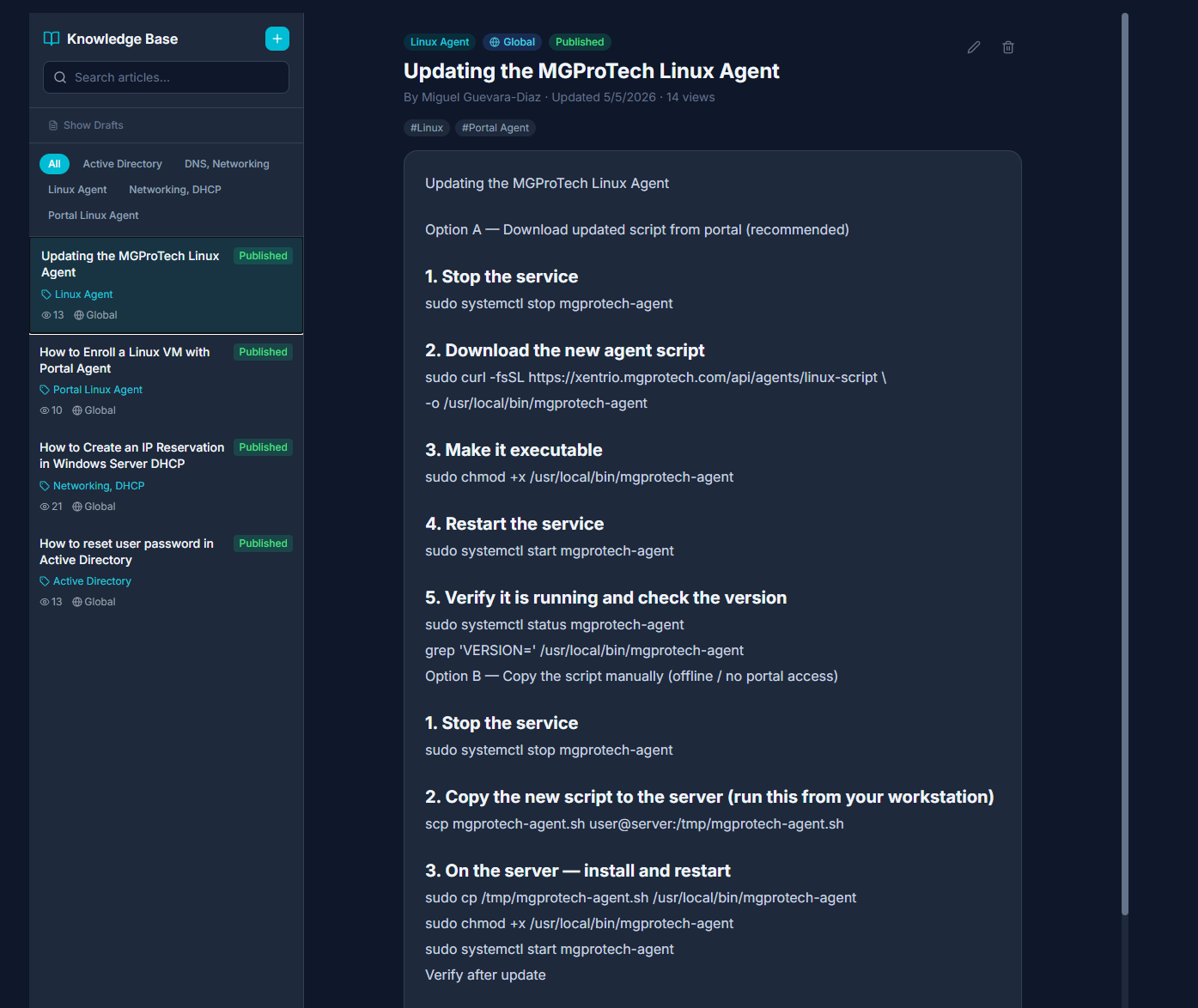Click the eye views icon showing 10
This screenshot has width=1198, height=1008.
[x=45, y=410]
